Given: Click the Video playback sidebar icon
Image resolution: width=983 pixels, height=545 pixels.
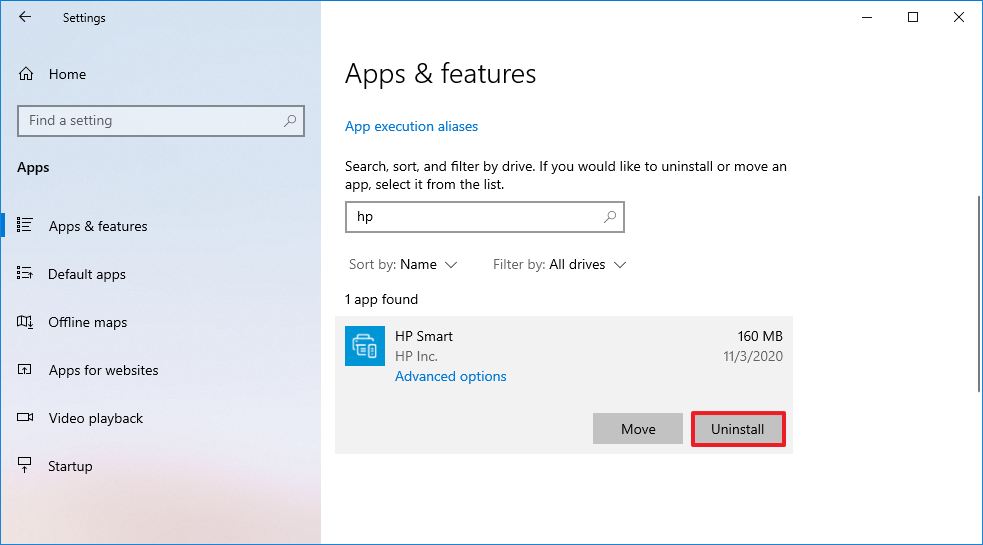Looking at the screenshot, I should pyautogui.click(x=26, y=418).
